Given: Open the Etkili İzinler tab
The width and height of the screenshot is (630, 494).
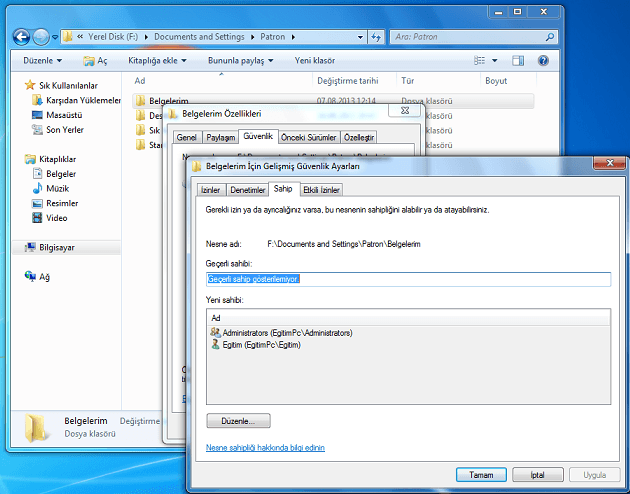Looking at the screenshot, I should pyautogui.click(x=322, y=189).
